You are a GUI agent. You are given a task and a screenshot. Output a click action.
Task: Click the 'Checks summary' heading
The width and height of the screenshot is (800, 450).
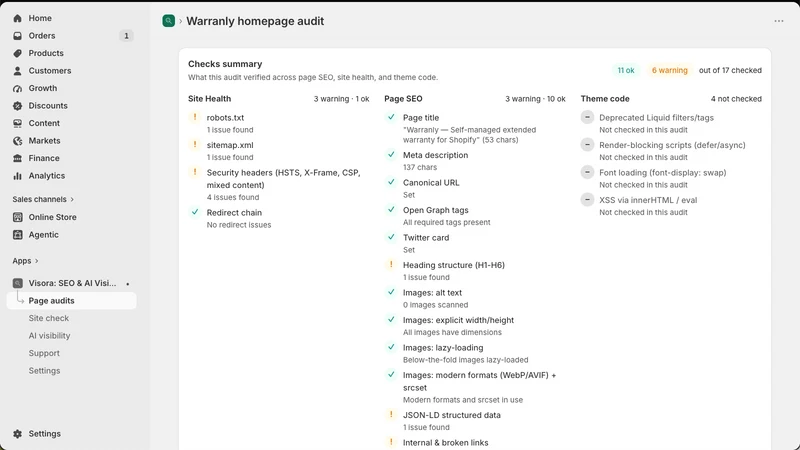point(225,64)
